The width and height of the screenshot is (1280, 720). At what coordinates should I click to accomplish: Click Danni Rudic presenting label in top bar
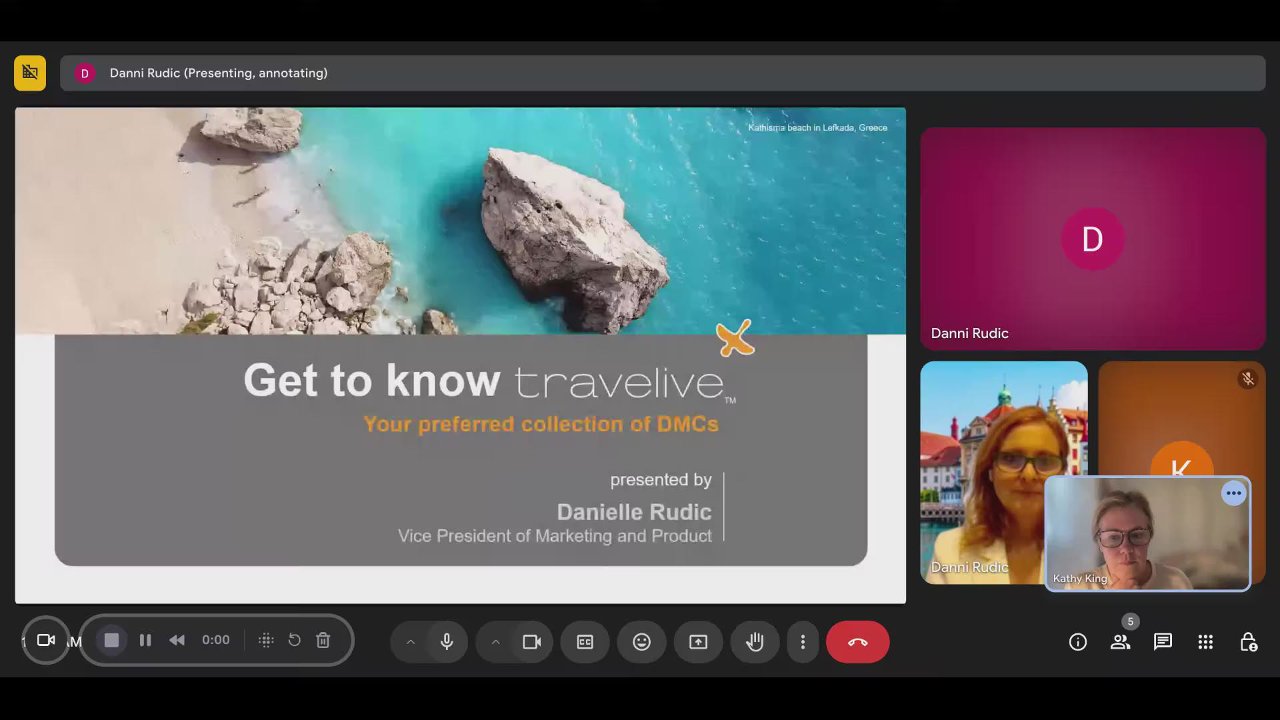pyautogui.click(x=218, y=73)
